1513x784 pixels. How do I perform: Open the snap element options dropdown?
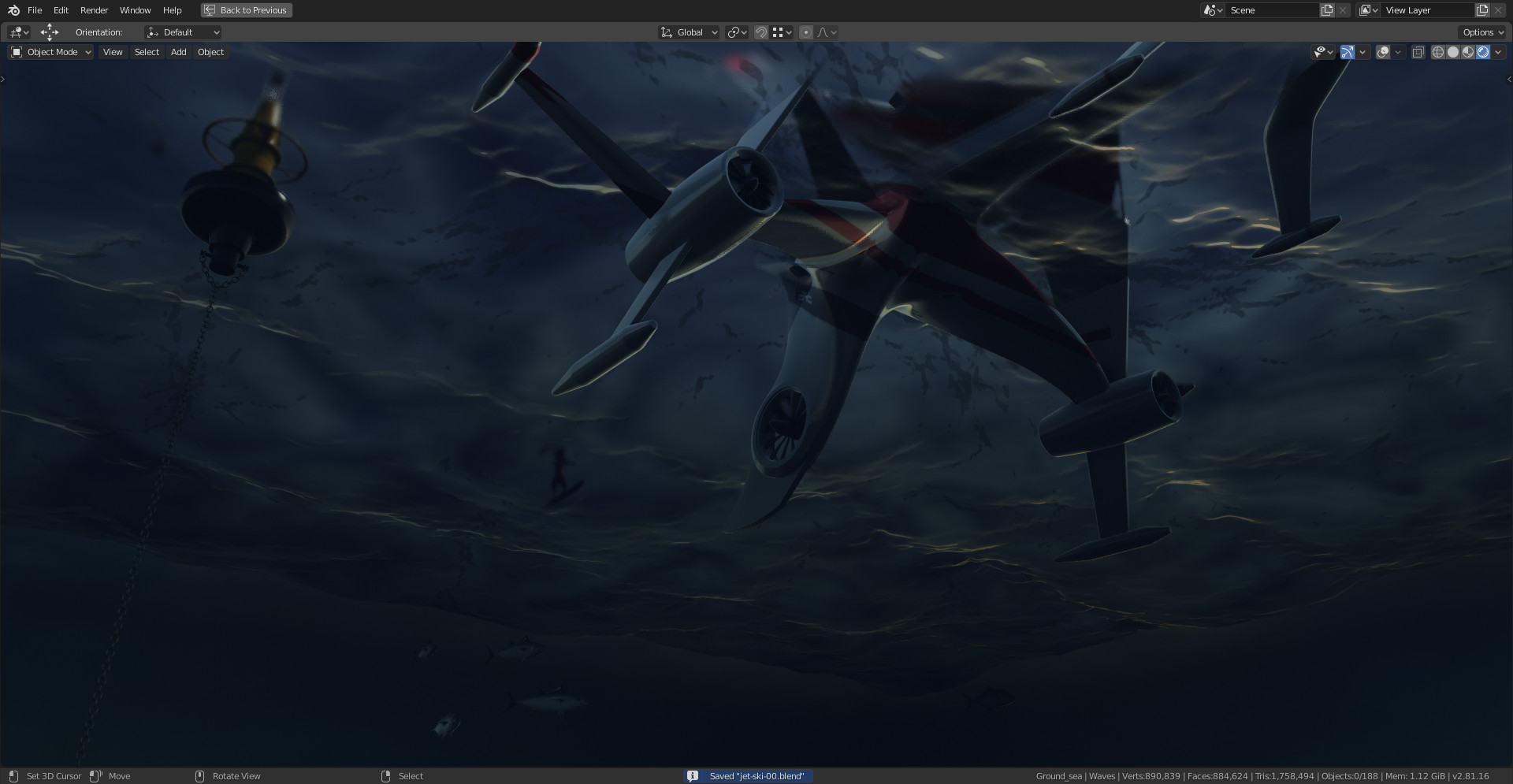tap(783, 32)
